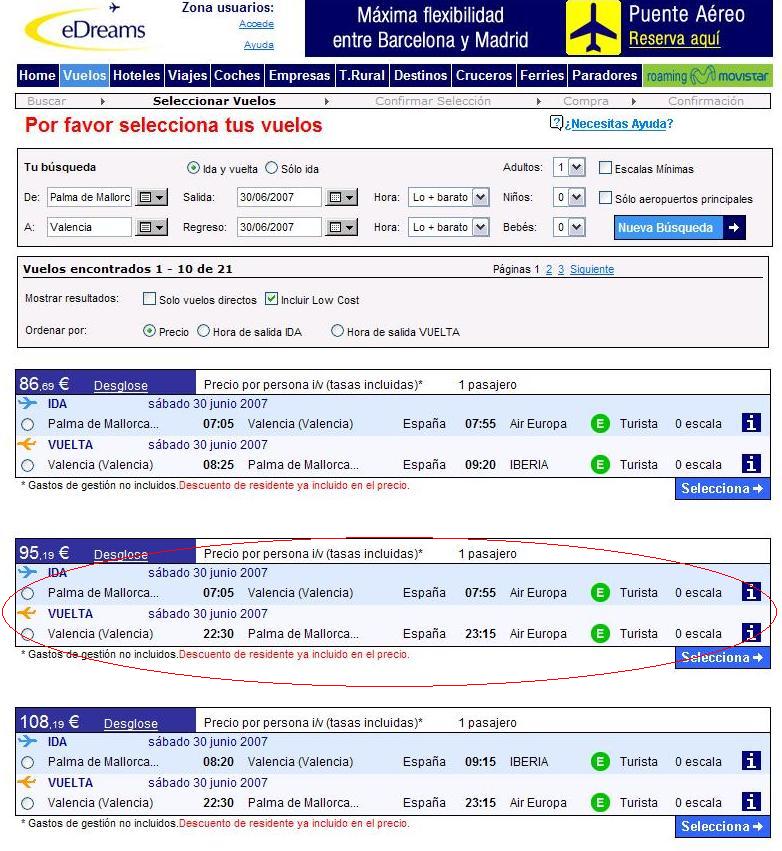Select 08:20 IBERIA outbound radio in 108,19 € result

[x=28, y=763]
